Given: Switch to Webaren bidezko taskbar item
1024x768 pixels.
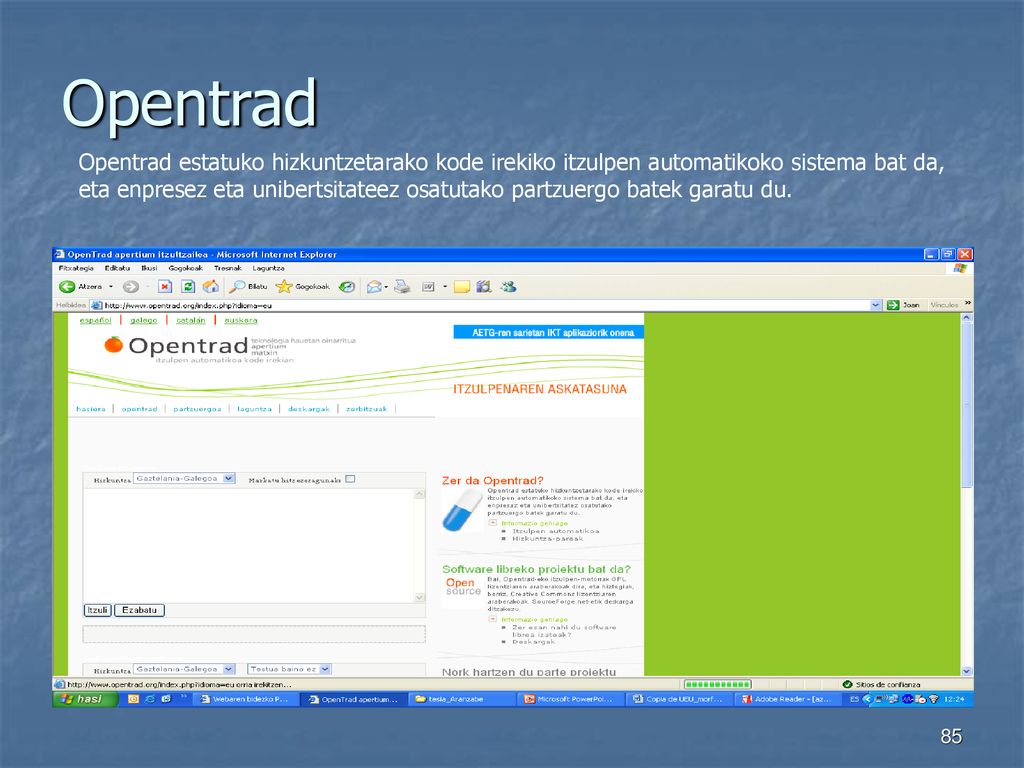Looking at the screenshot, I should pos(247,699).
